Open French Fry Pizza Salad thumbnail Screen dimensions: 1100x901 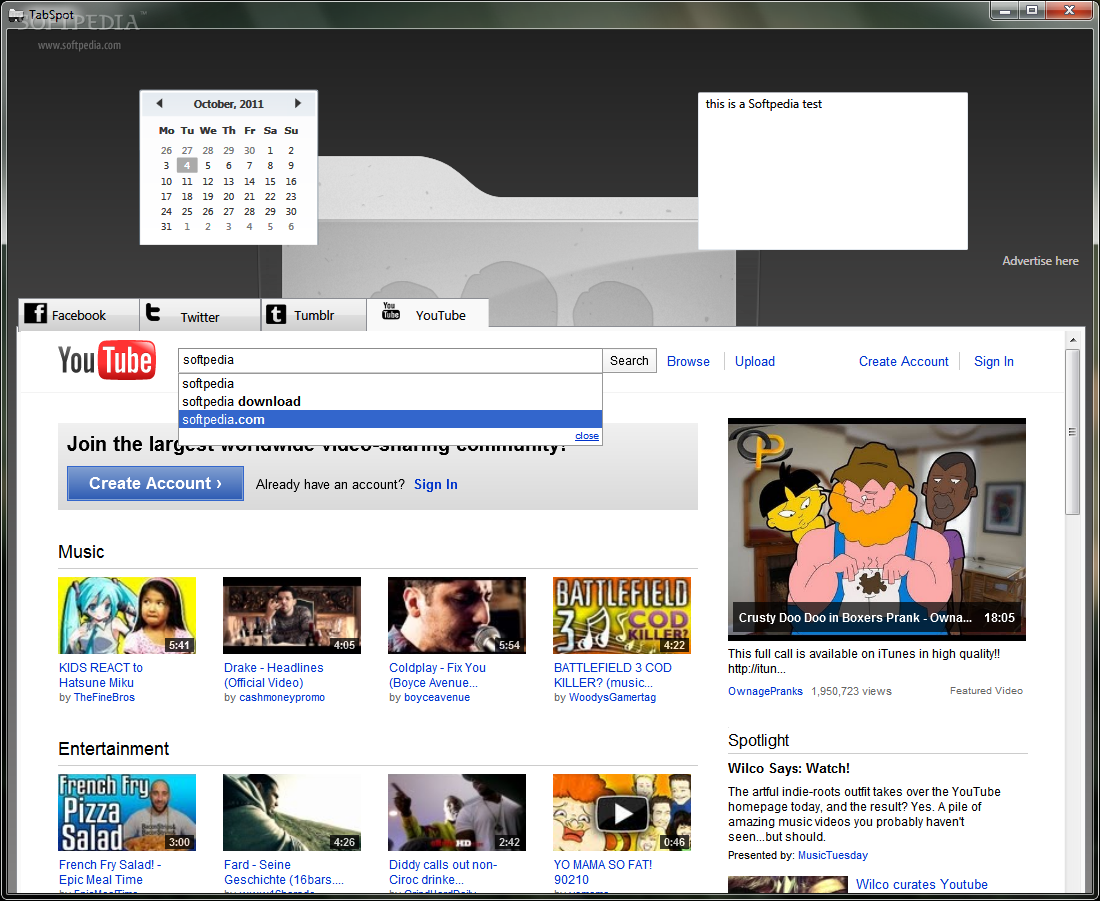coord(127,813)
